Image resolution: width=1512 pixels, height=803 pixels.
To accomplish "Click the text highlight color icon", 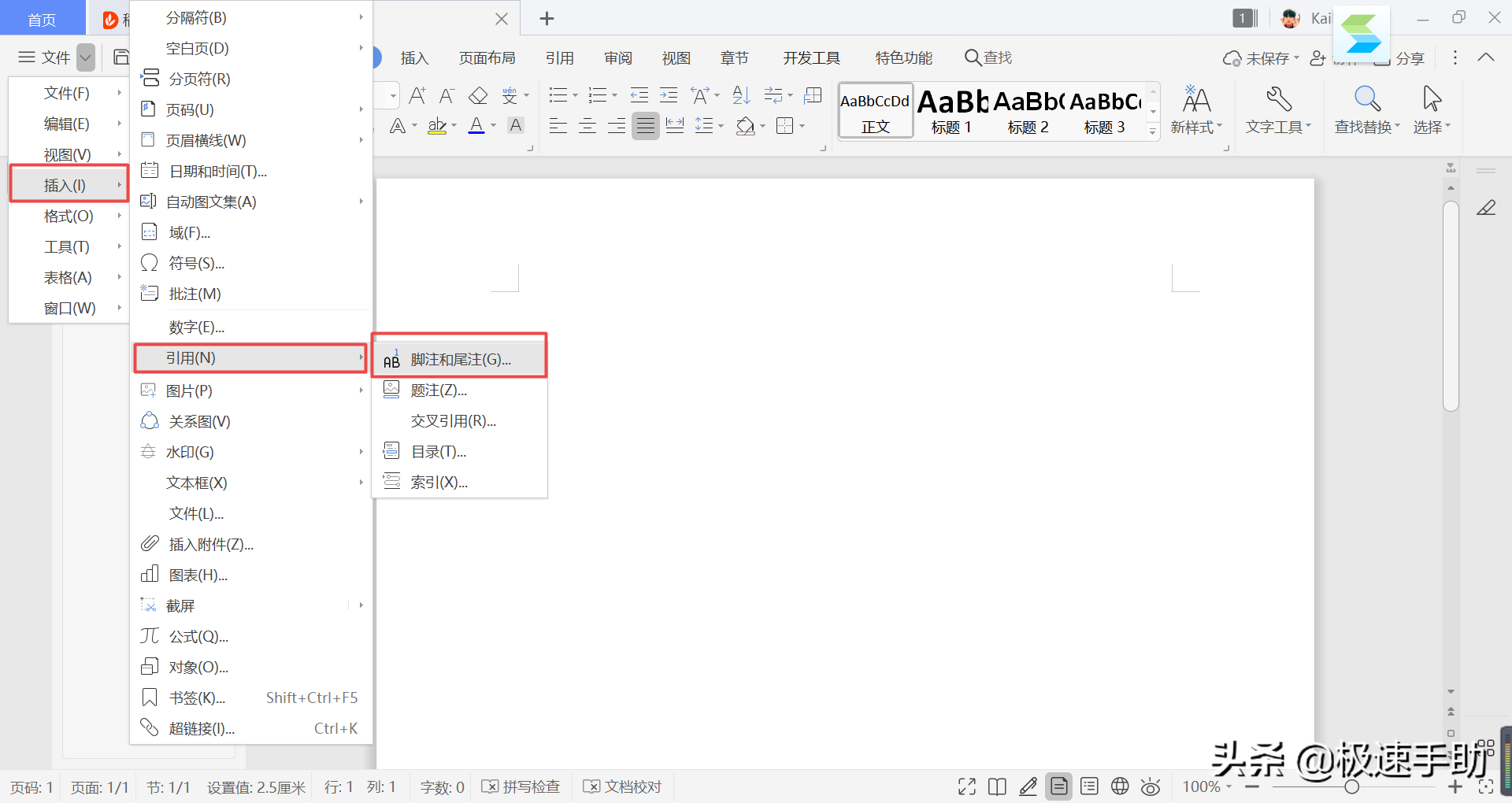I will click(x=437, y=126).
